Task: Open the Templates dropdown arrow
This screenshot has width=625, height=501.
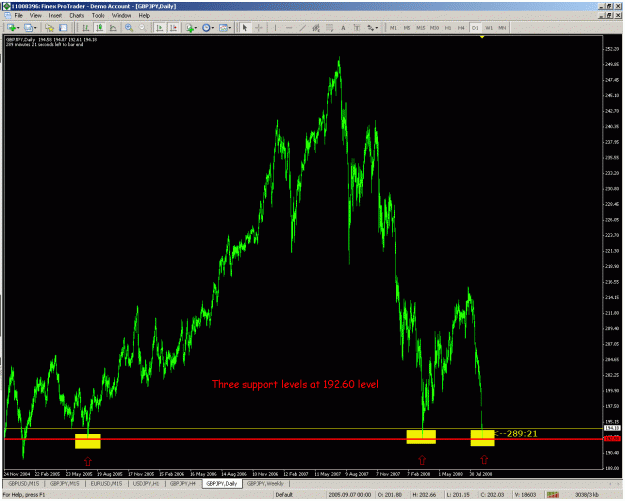Action: 230,28
